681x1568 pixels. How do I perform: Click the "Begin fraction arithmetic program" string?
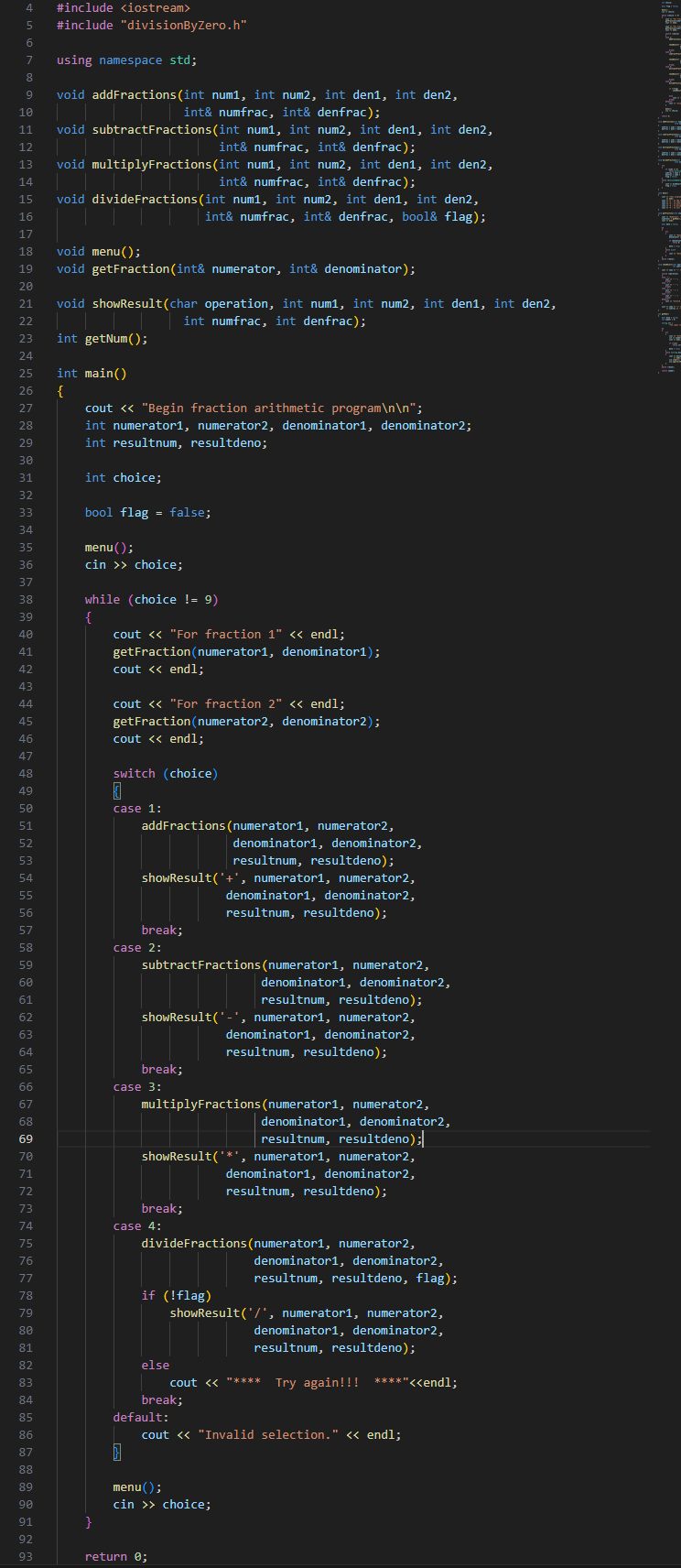point(282,408)
